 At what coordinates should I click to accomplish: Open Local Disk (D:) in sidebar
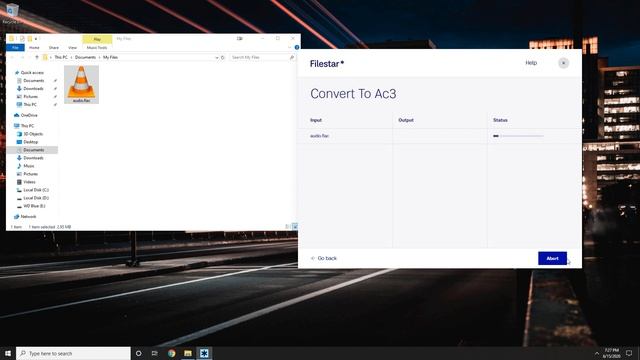[36, 198]
